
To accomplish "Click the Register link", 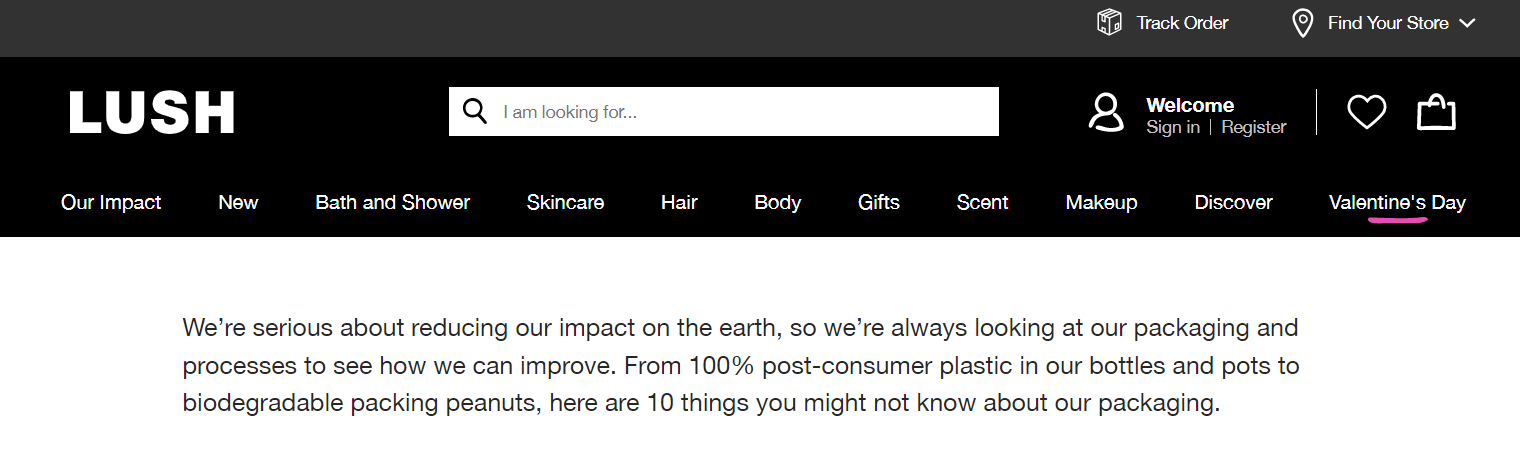I will [x=1254, y=127].
